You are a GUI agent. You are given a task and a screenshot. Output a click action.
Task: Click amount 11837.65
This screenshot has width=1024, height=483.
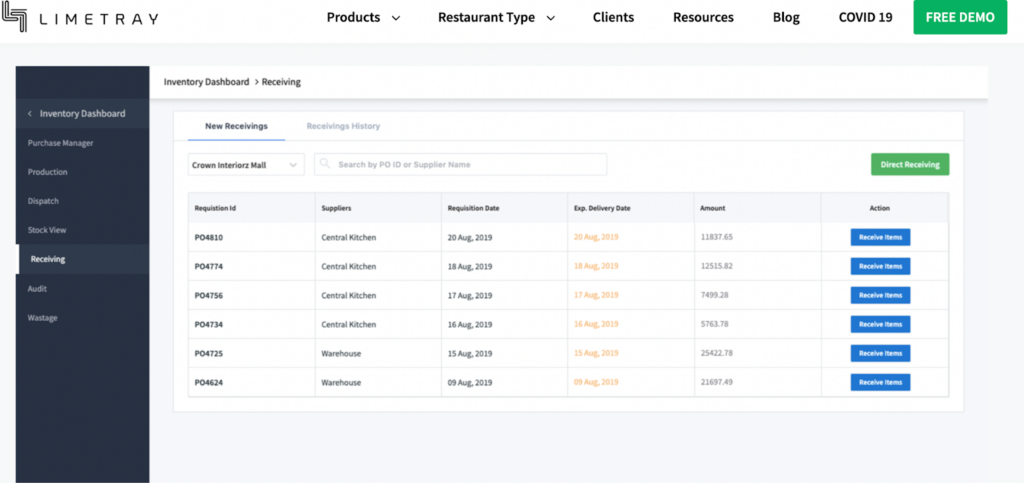coord(716,237)
